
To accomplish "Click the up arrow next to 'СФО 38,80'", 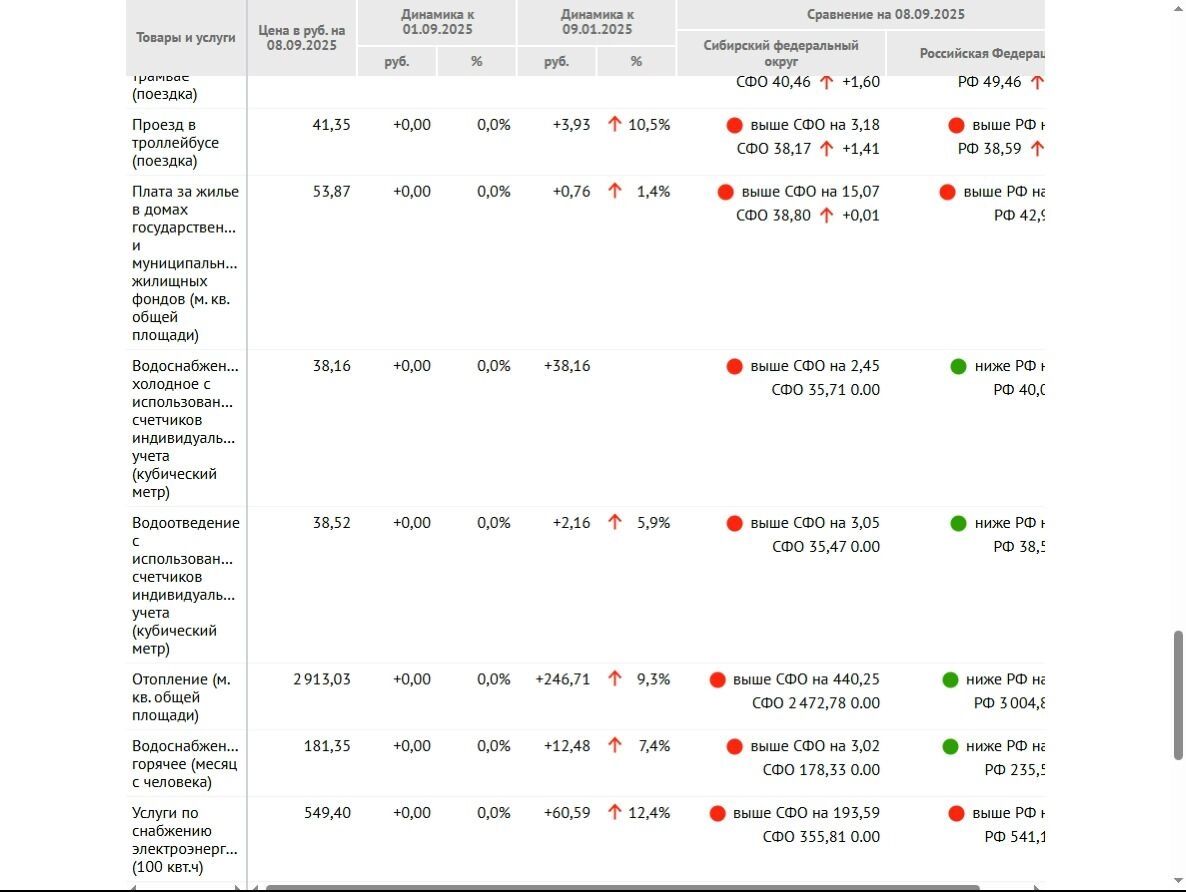I will 826,215.
